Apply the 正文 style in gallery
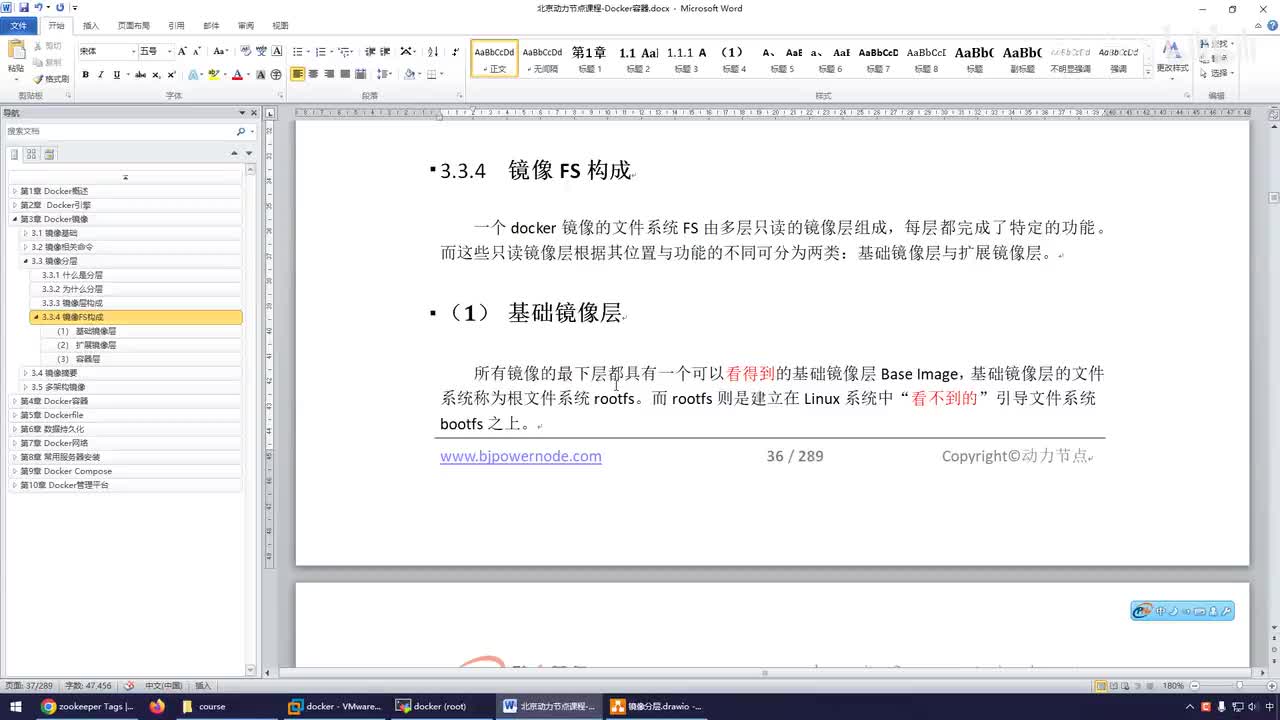 point(495,59)
